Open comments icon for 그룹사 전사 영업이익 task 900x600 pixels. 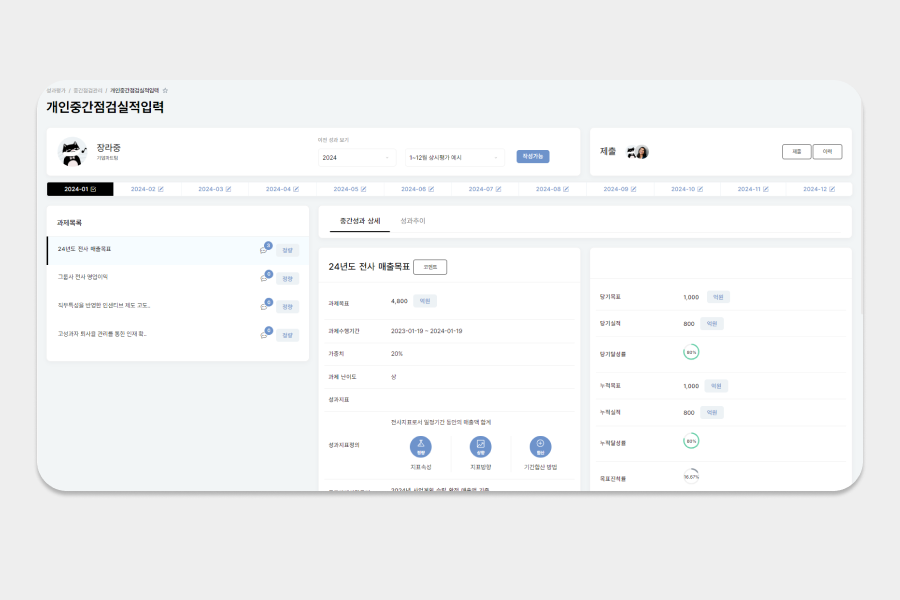264,278
